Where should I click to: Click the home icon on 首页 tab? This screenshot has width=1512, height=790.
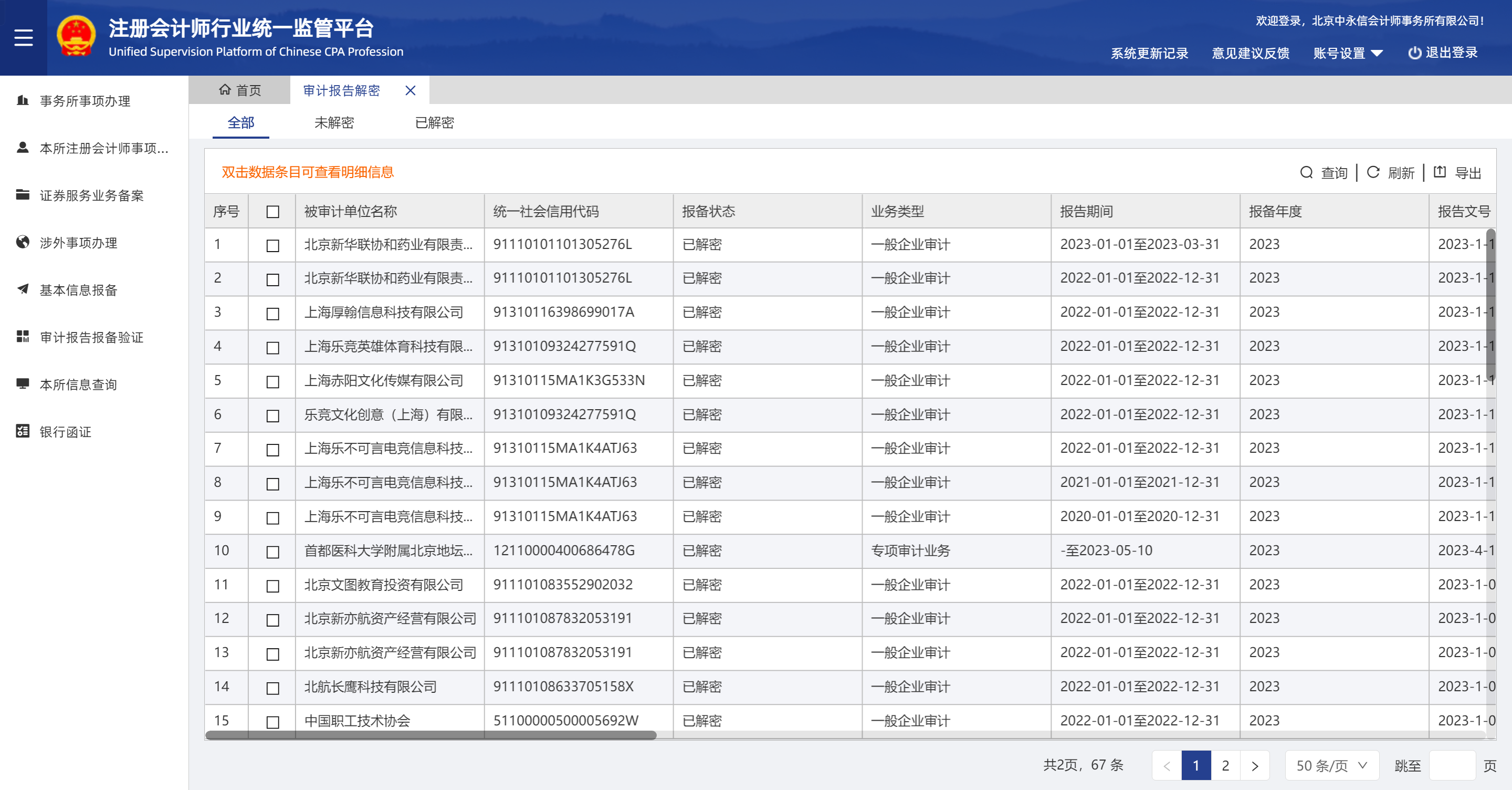(x=225, y=90)
